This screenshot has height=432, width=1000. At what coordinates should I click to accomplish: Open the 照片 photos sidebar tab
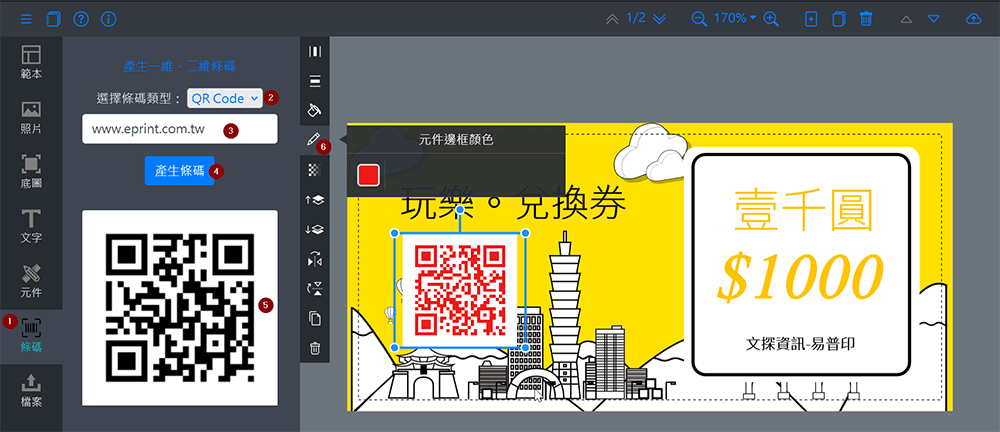[x=31, y=117]
